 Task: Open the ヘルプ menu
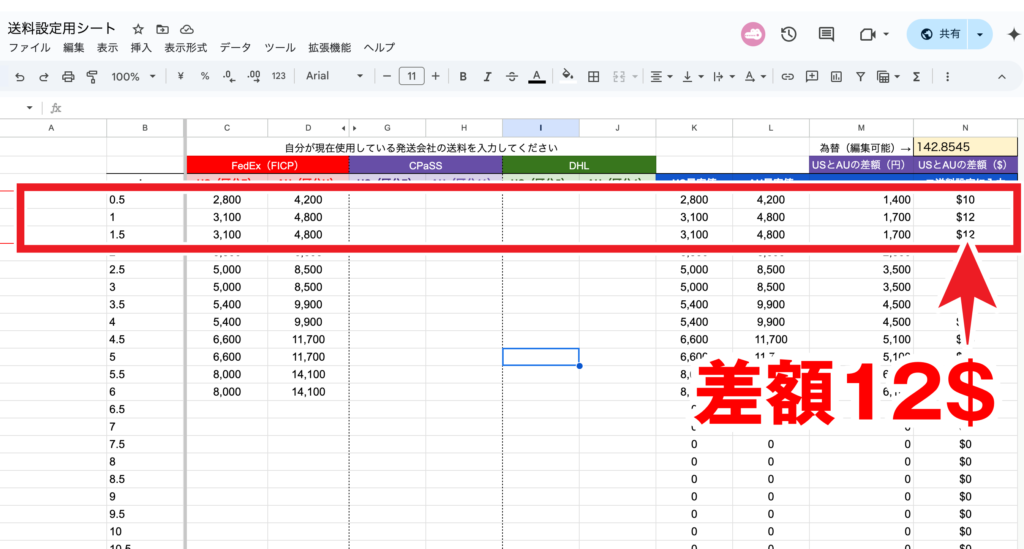pyautogui.click(x=379, y=48)
